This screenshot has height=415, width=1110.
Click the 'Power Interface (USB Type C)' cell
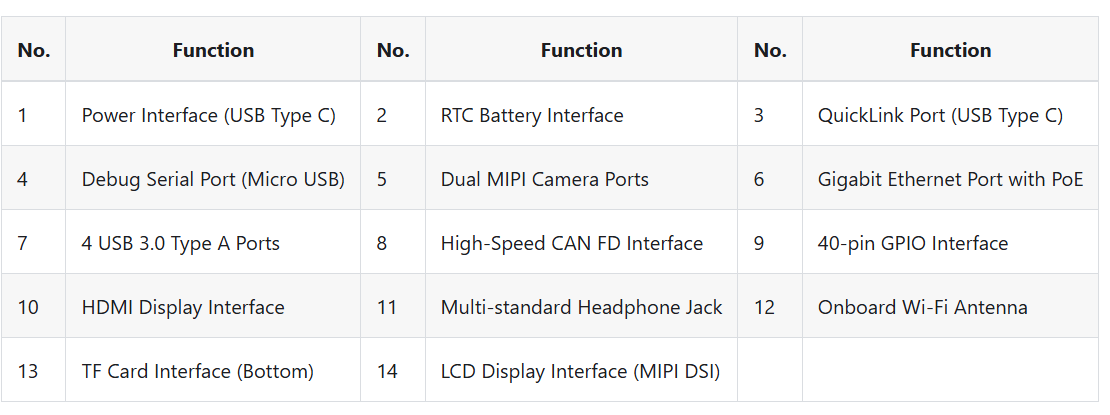(208, 115)
